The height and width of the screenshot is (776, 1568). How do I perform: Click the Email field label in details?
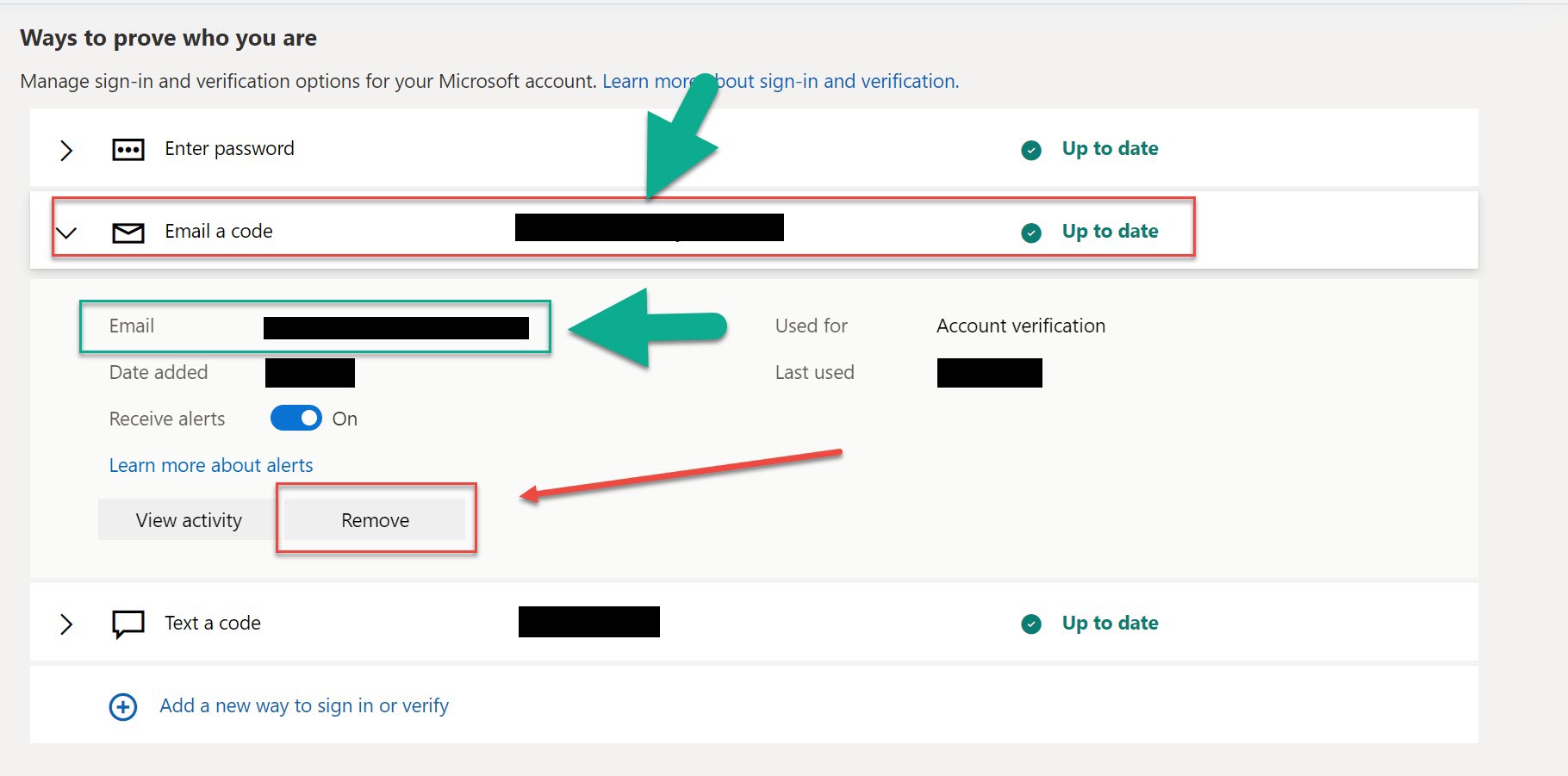click(x=132, y=326)
